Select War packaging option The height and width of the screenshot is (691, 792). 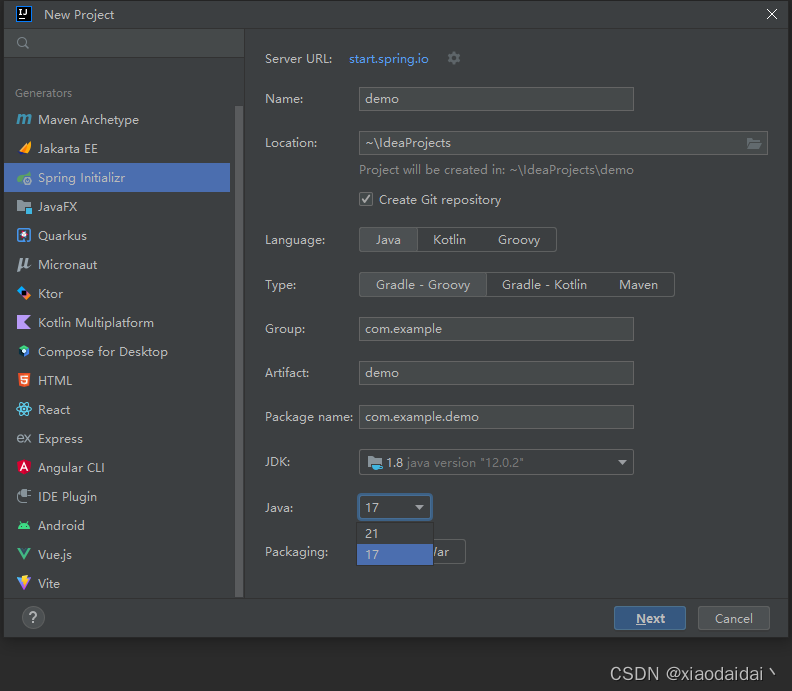tap(449, 552)
